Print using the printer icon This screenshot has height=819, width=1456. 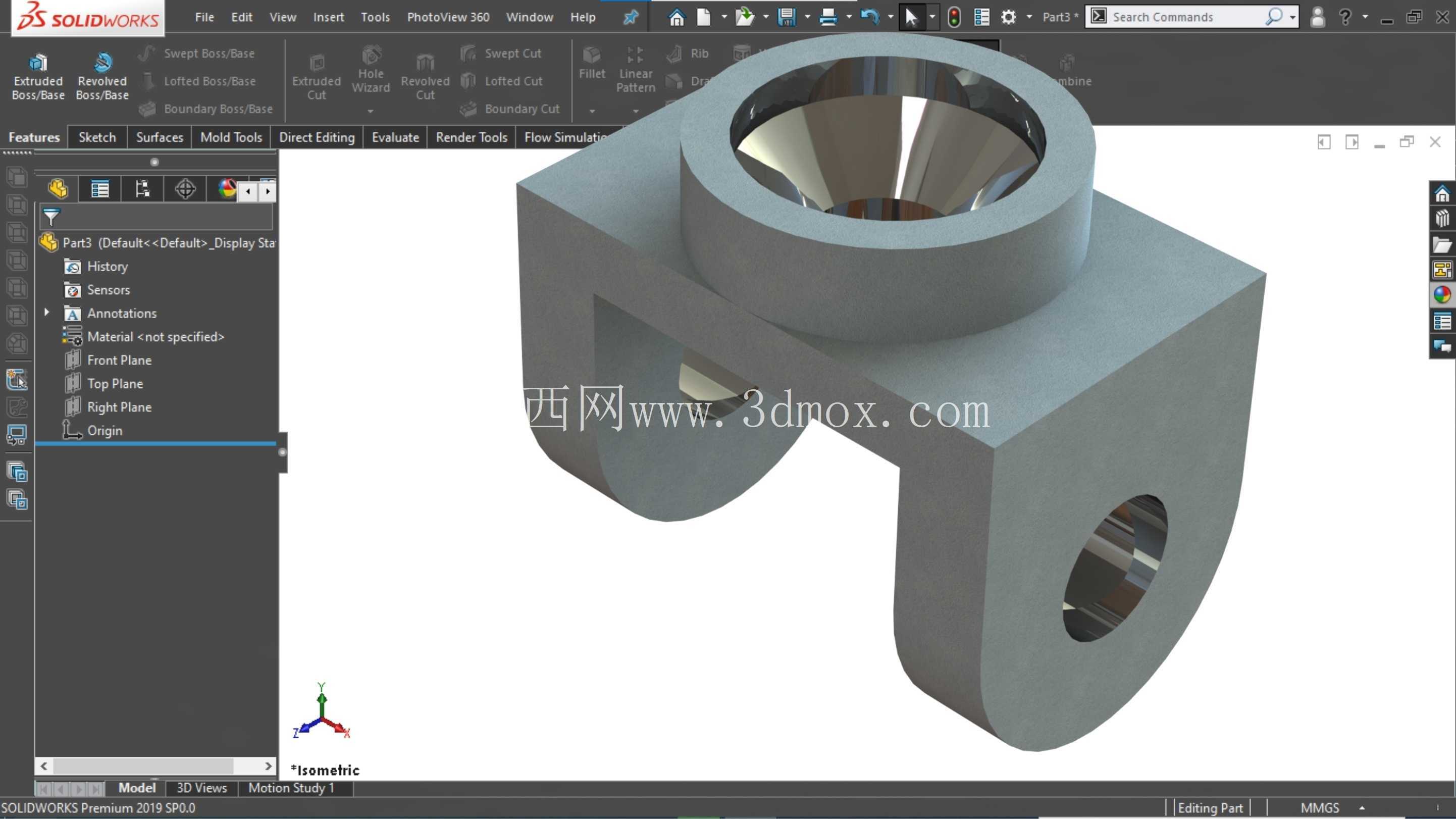(828, 17)
